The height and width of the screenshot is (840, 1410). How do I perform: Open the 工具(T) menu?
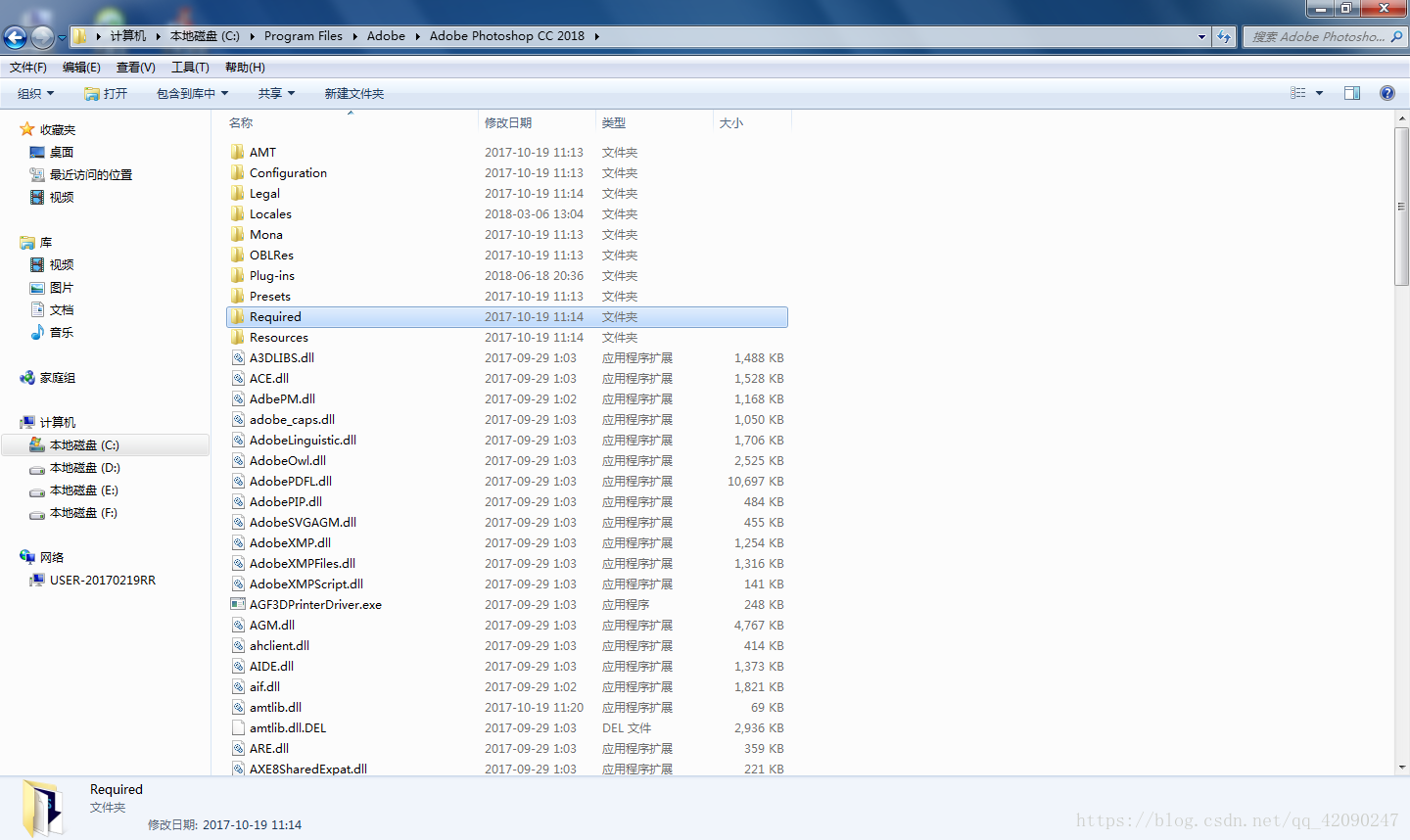190,67
